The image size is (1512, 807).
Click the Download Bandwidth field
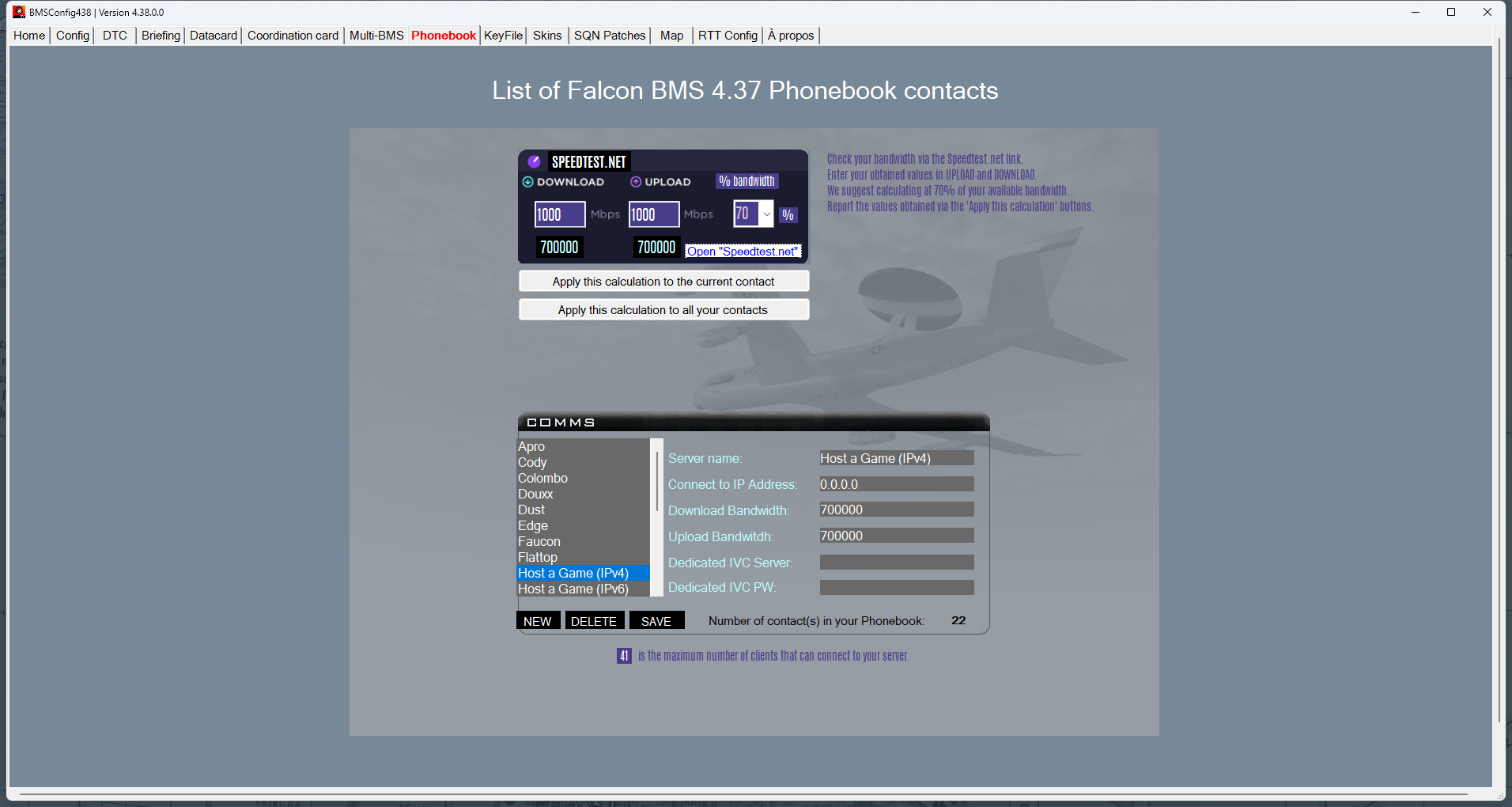point(897,510)
